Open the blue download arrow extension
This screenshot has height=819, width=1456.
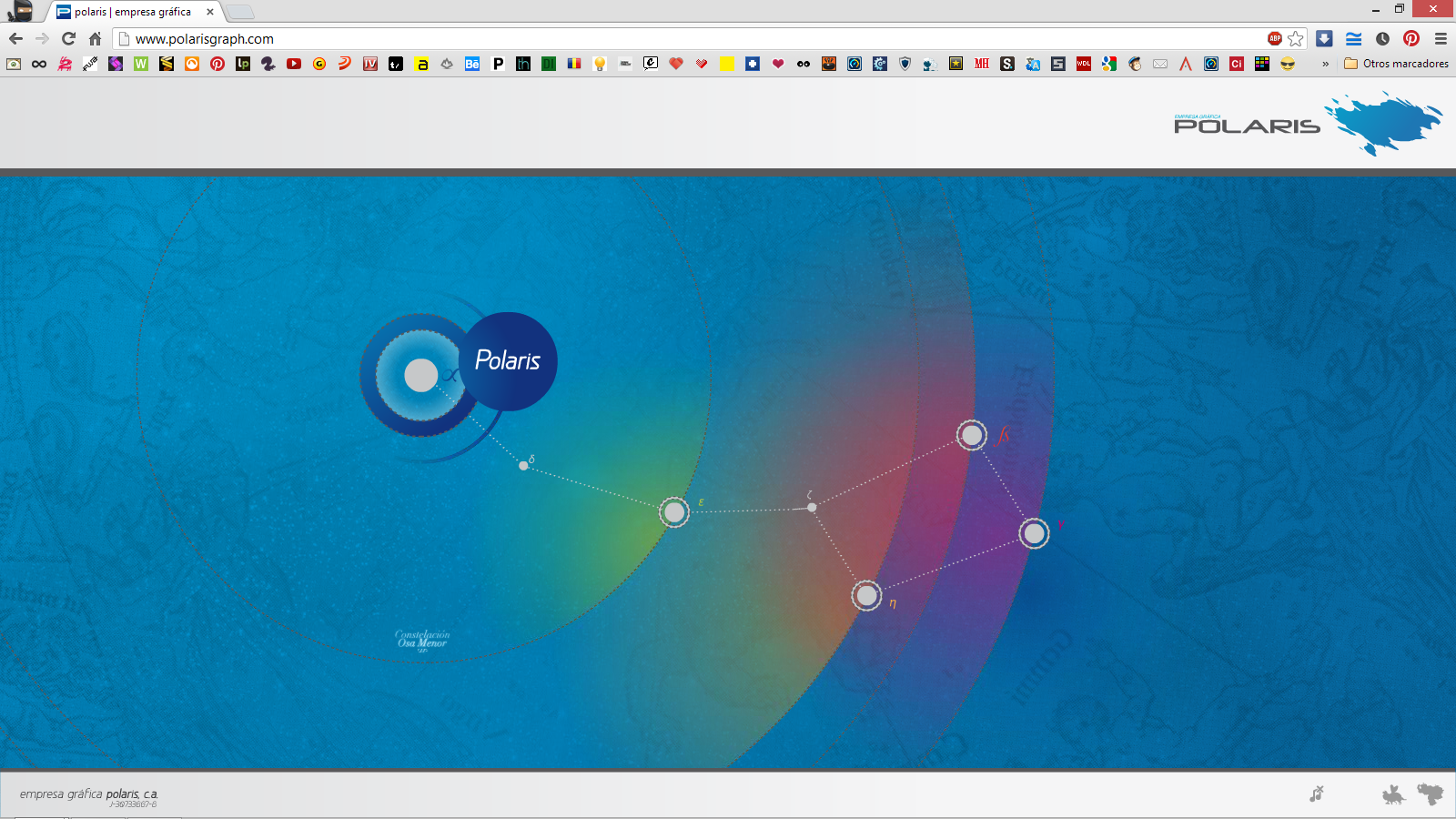pyautogui.click(x=1325, y=38)
